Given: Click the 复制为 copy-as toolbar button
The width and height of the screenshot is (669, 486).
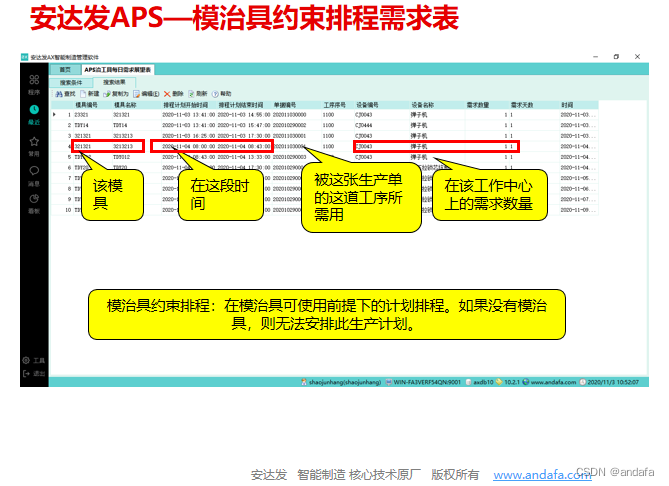Looking at the screenshot, I should (116, 94).
